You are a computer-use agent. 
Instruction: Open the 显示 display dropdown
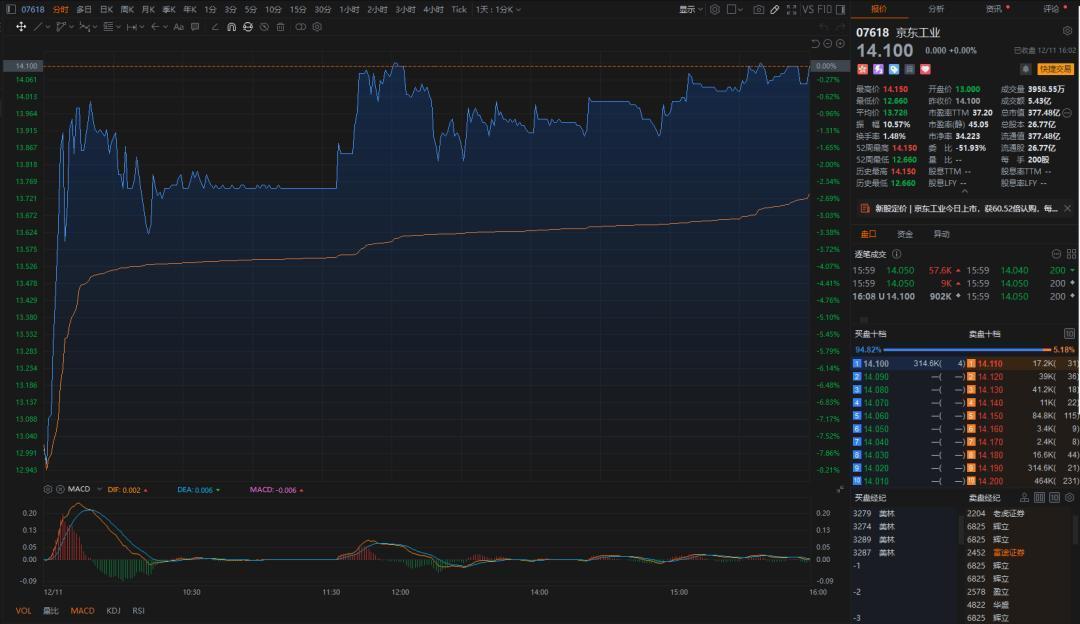click(x=690, y=9)
